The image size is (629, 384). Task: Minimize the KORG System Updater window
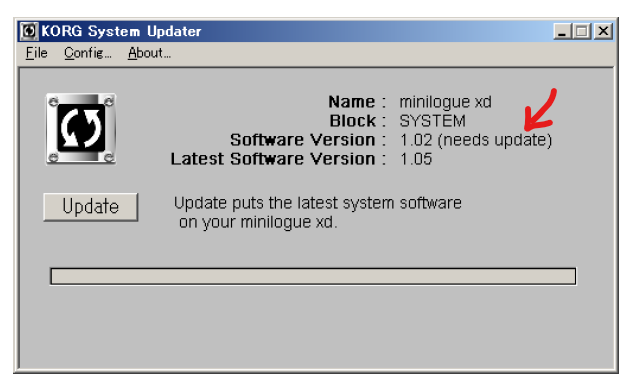(x=562, y=31)
